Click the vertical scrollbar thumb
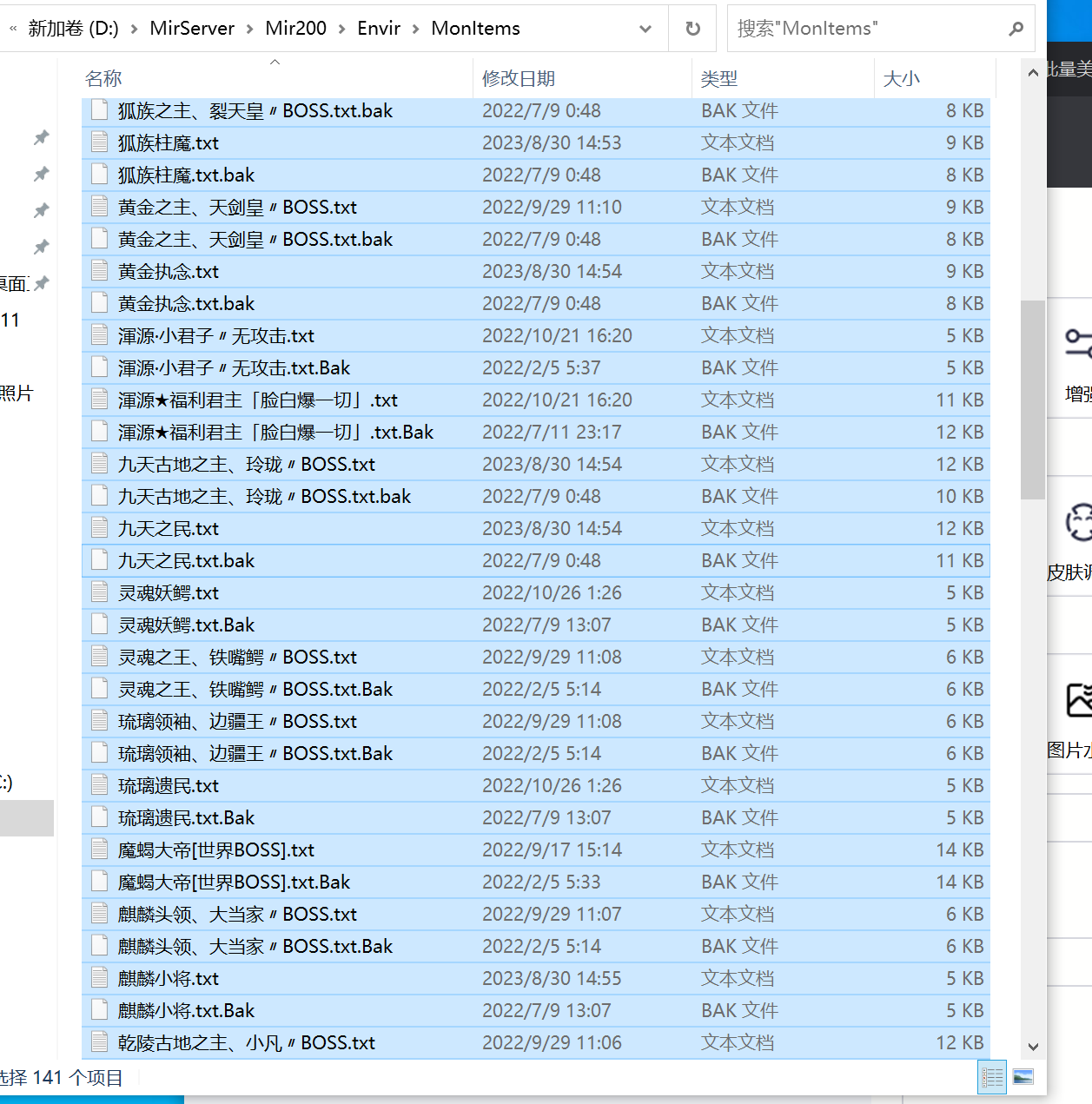Screen dimensions: 1092x1104 [1033, 400]
